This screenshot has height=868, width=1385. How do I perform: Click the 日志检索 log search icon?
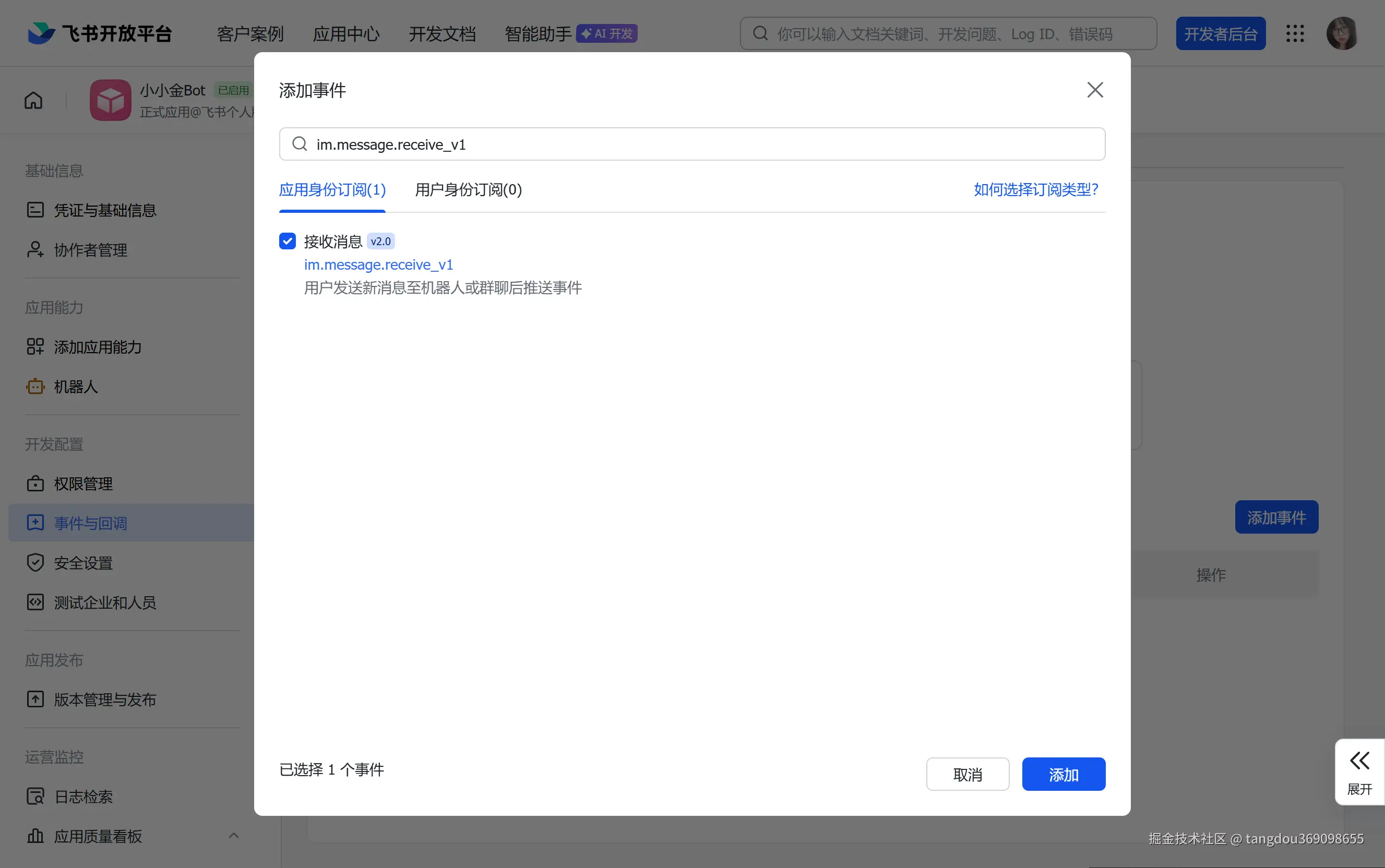35,796
